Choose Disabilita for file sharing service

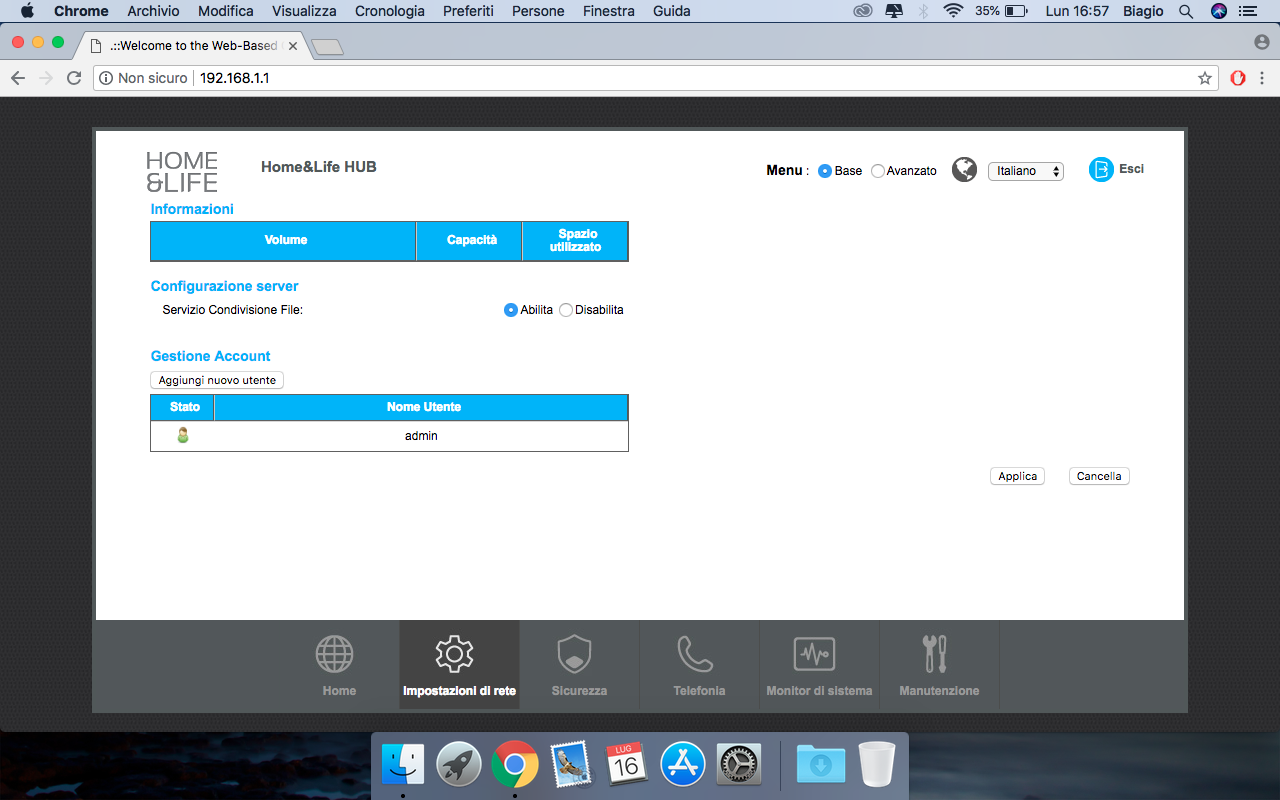(x=566, y=310)
